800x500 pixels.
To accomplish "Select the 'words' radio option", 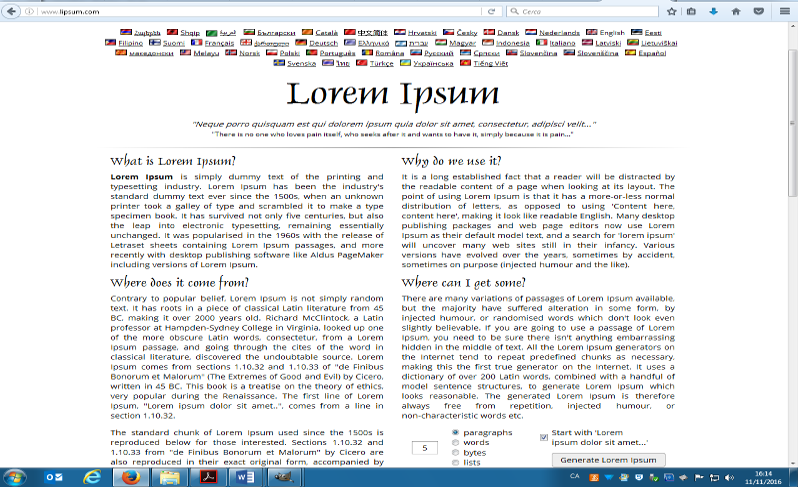I will click(x=457, y=442).
